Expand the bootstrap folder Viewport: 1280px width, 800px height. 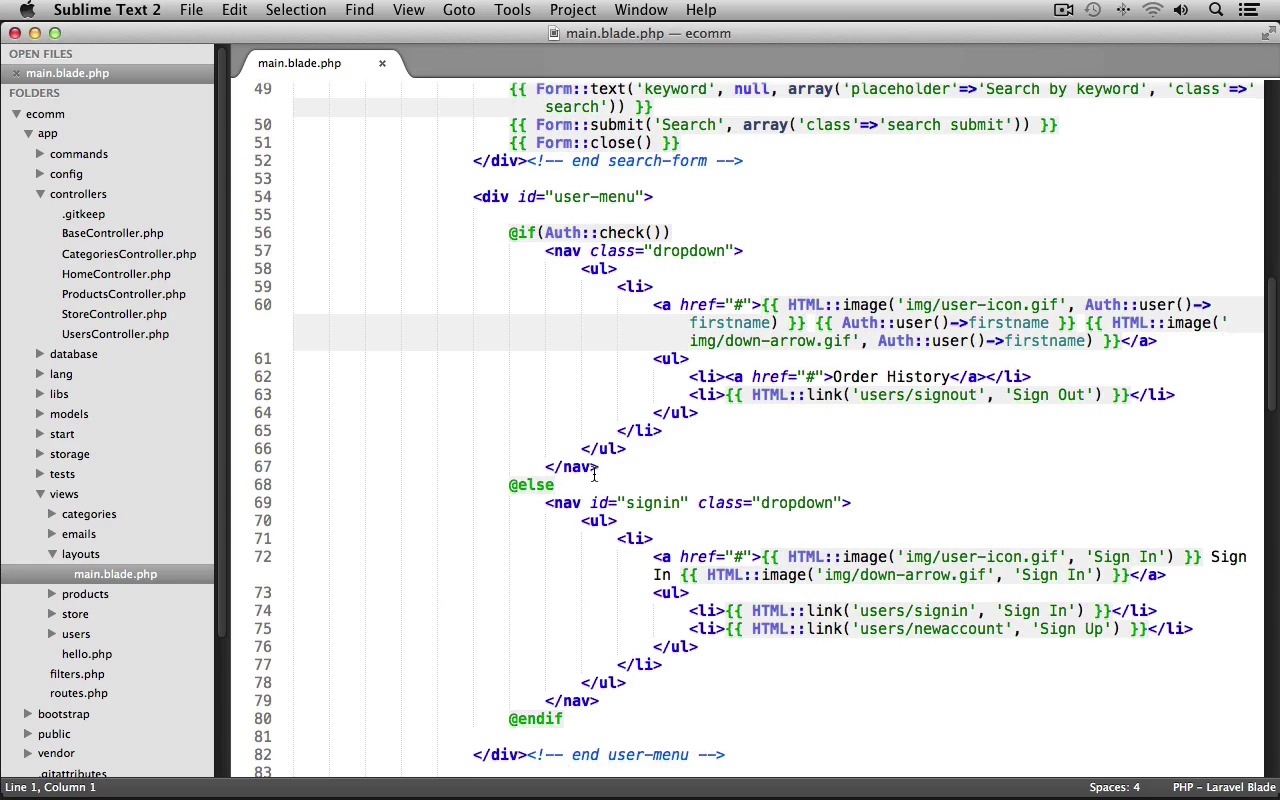[28, 714]
